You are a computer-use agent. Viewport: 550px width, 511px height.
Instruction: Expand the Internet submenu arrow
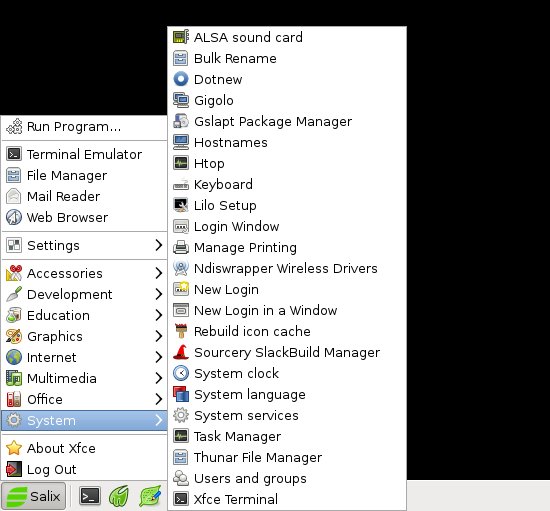(159, 357)
